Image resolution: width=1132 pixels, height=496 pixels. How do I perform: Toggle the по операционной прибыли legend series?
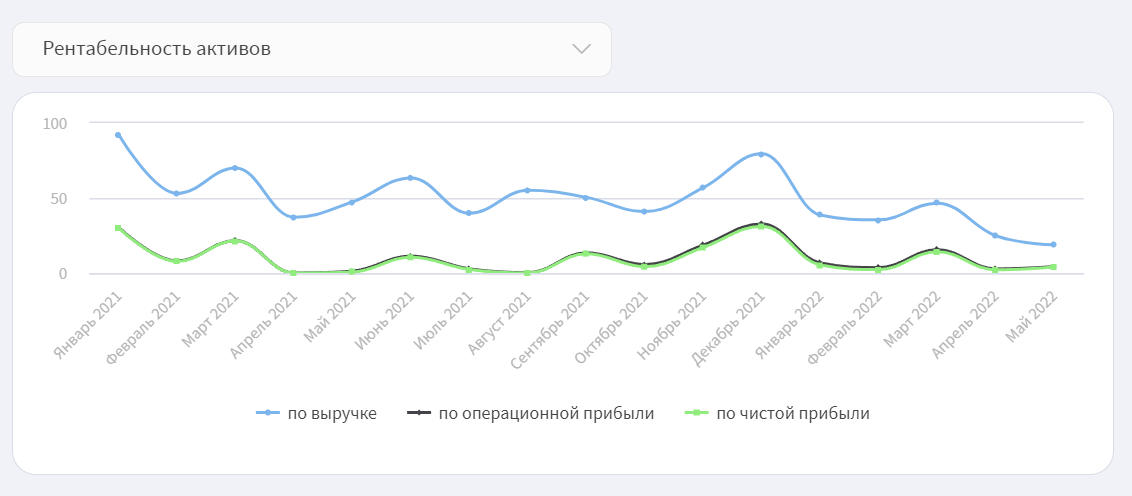click(x=545, y=413)
